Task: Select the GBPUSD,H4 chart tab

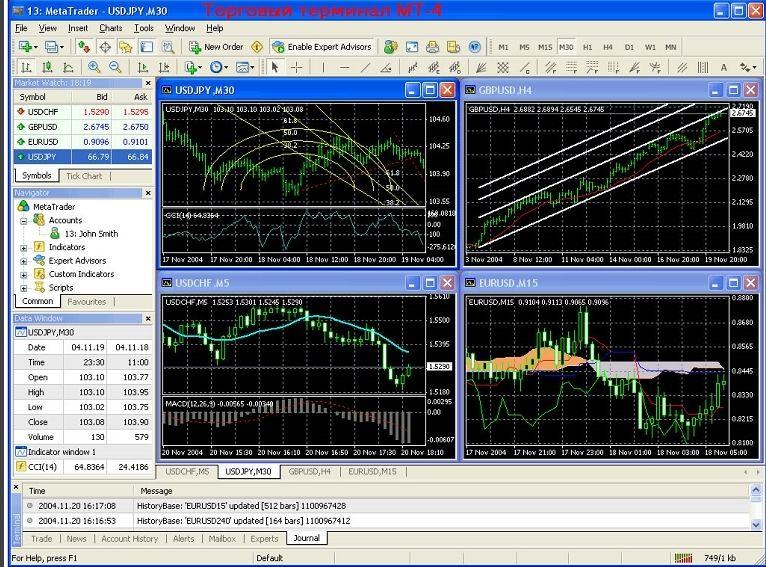Action: (310, 472)
